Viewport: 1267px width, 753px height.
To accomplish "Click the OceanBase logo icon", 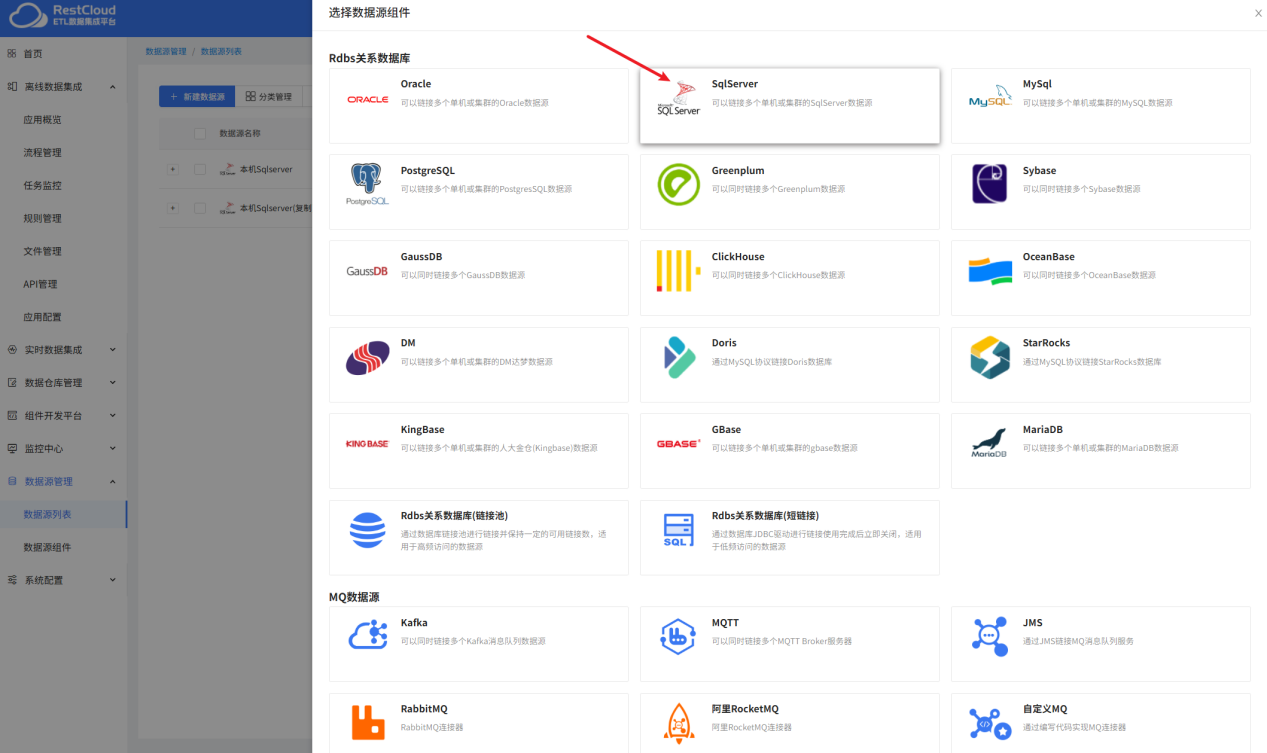I will (990, 271).
